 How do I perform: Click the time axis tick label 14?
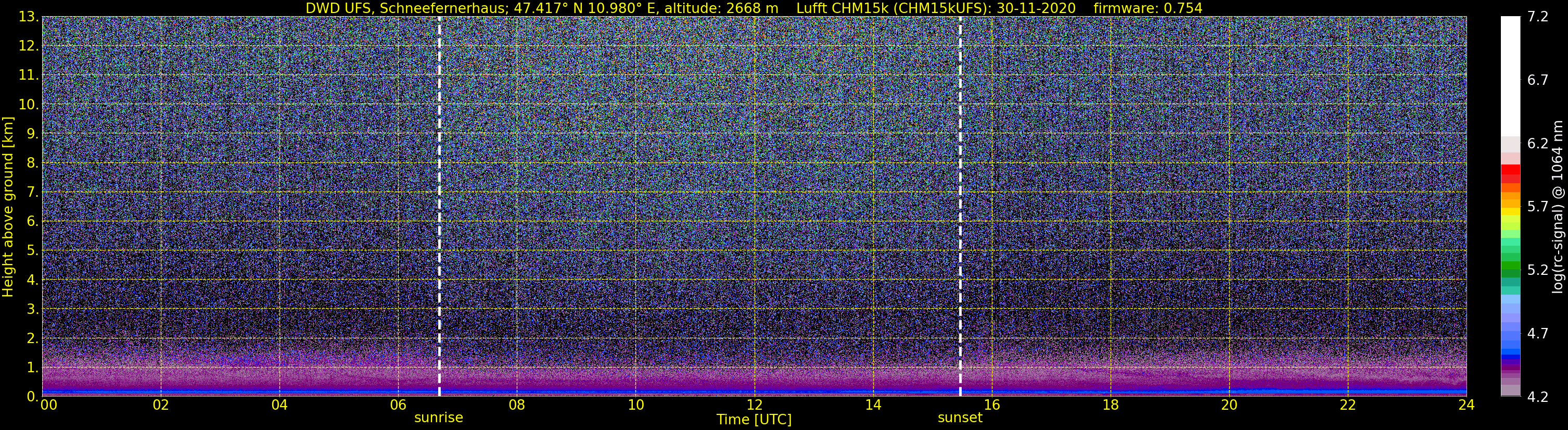[x=873, y=405]
